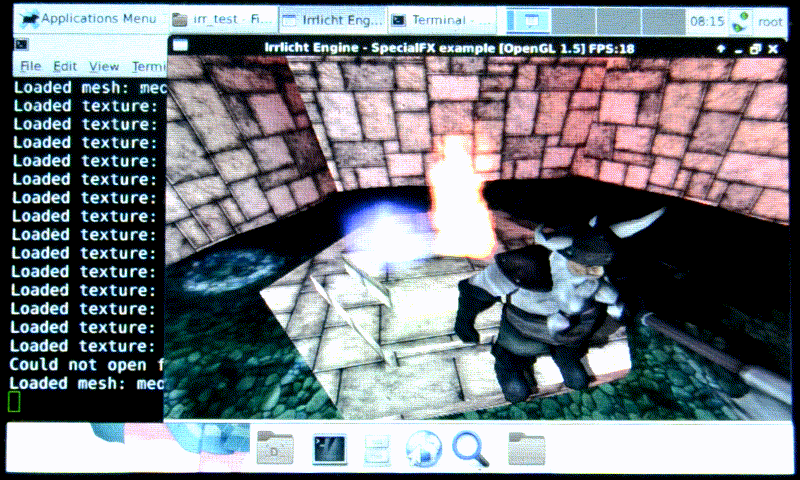Image resolution: width=800 pixels, height=480 pixels.
Task: Open the View menu in Terminal
Action: coord(104,67)
